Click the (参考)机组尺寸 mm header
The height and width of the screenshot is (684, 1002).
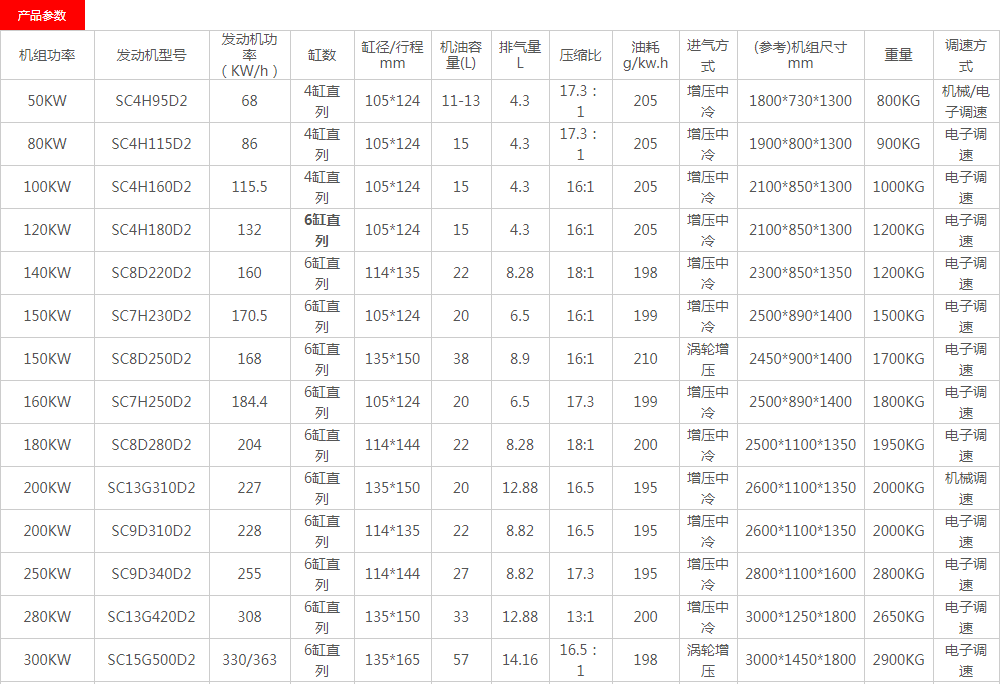800,55
